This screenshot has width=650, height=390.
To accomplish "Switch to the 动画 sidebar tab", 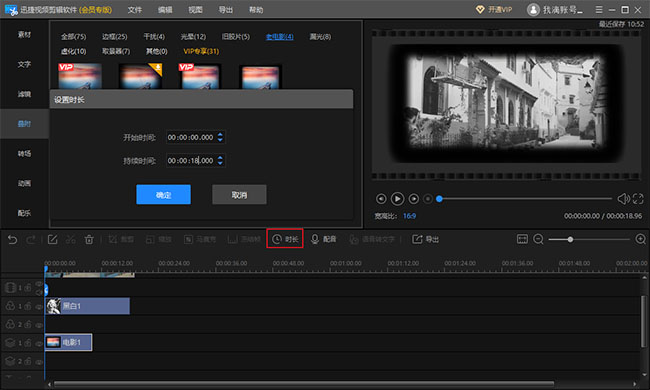I will [24, 183].
